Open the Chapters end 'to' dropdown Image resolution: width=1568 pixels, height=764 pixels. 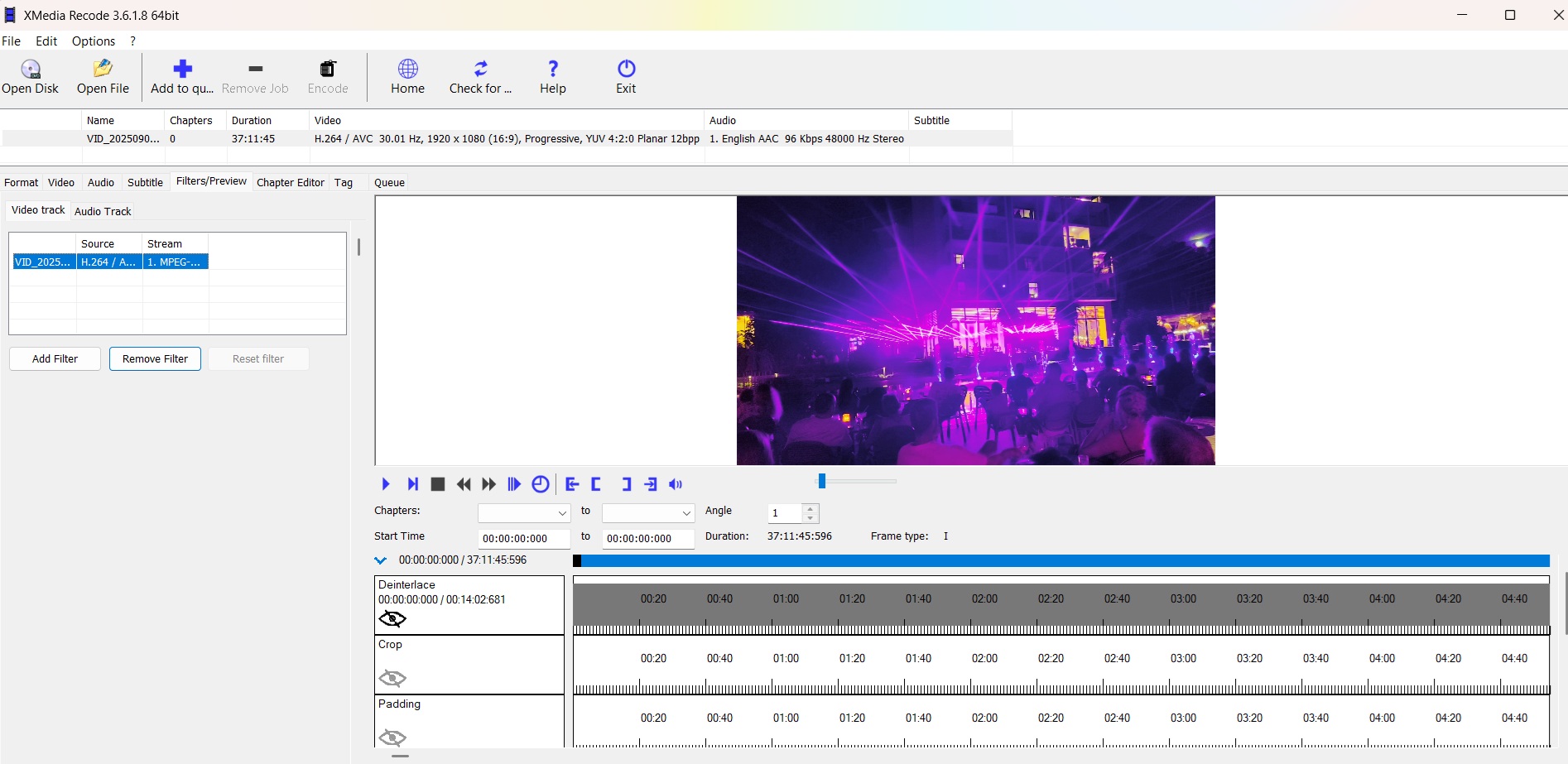coord(648,513)
